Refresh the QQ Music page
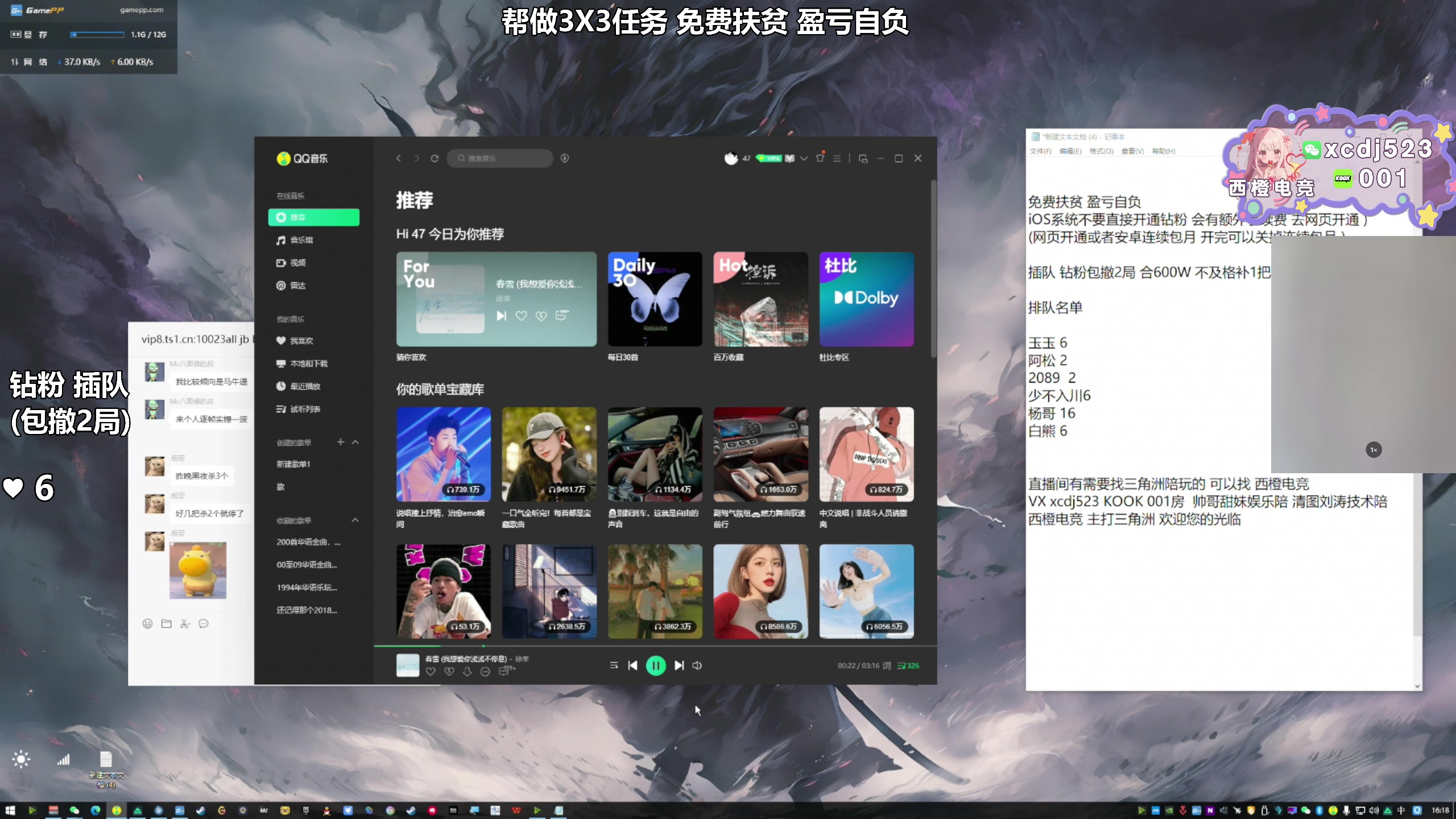The image size is (1456, 819). (x=435, y=158)
